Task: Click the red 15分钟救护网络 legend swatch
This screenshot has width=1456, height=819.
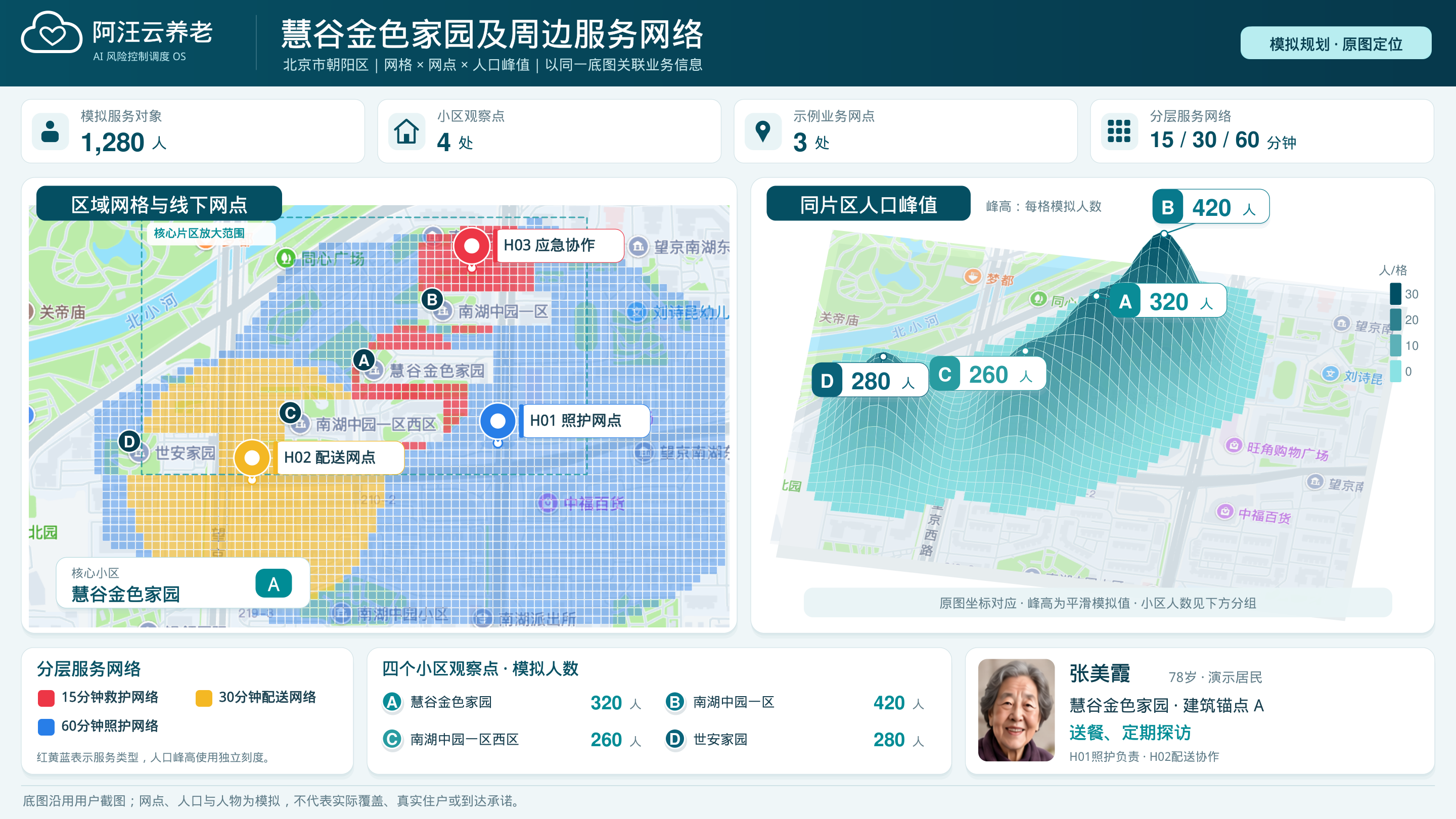Action: pos(46,698)
